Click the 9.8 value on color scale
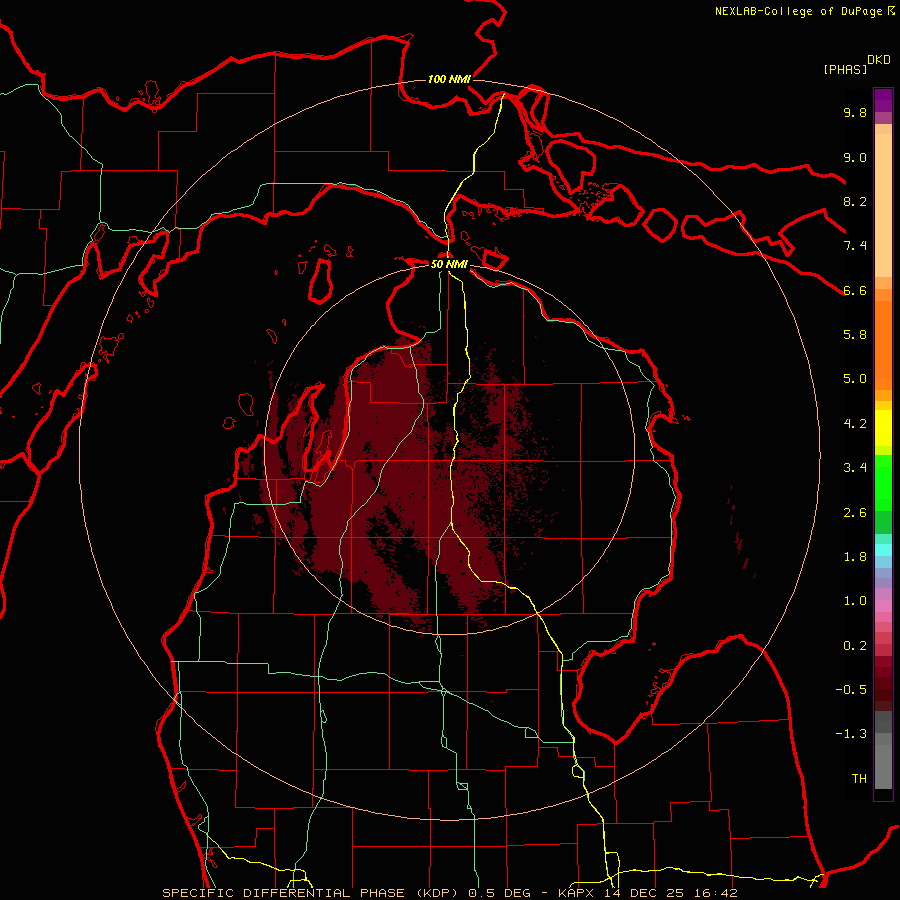Image resolution: width=900 pixels, height=900 pixels. pos(855,112)
